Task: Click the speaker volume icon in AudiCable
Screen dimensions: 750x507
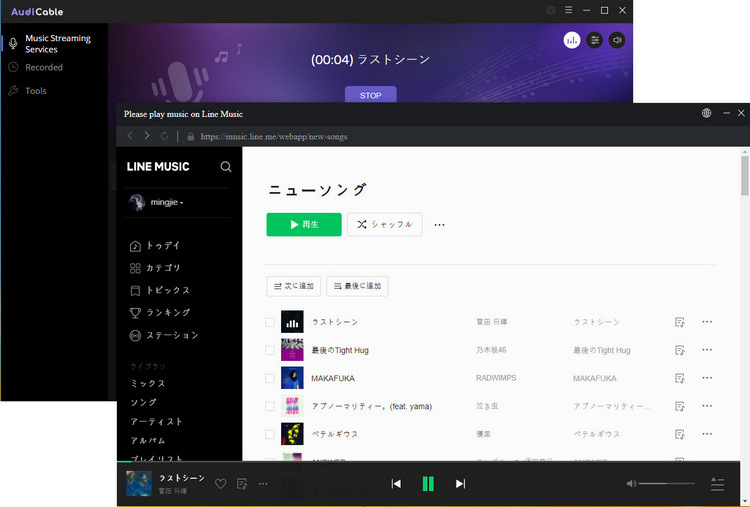Action: pos(617,40)
